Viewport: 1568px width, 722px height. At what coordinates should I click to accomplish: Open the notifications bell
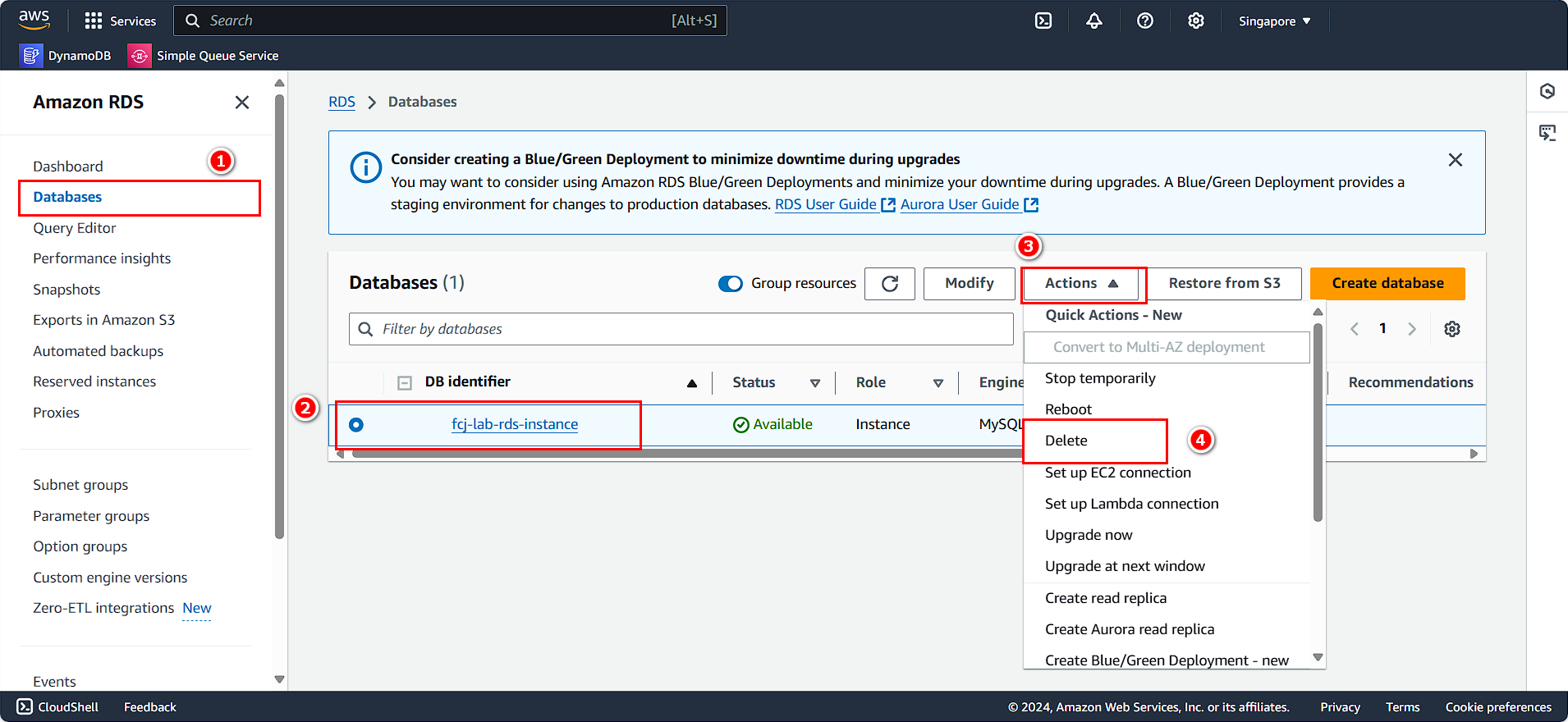(x=1094, y=21)
